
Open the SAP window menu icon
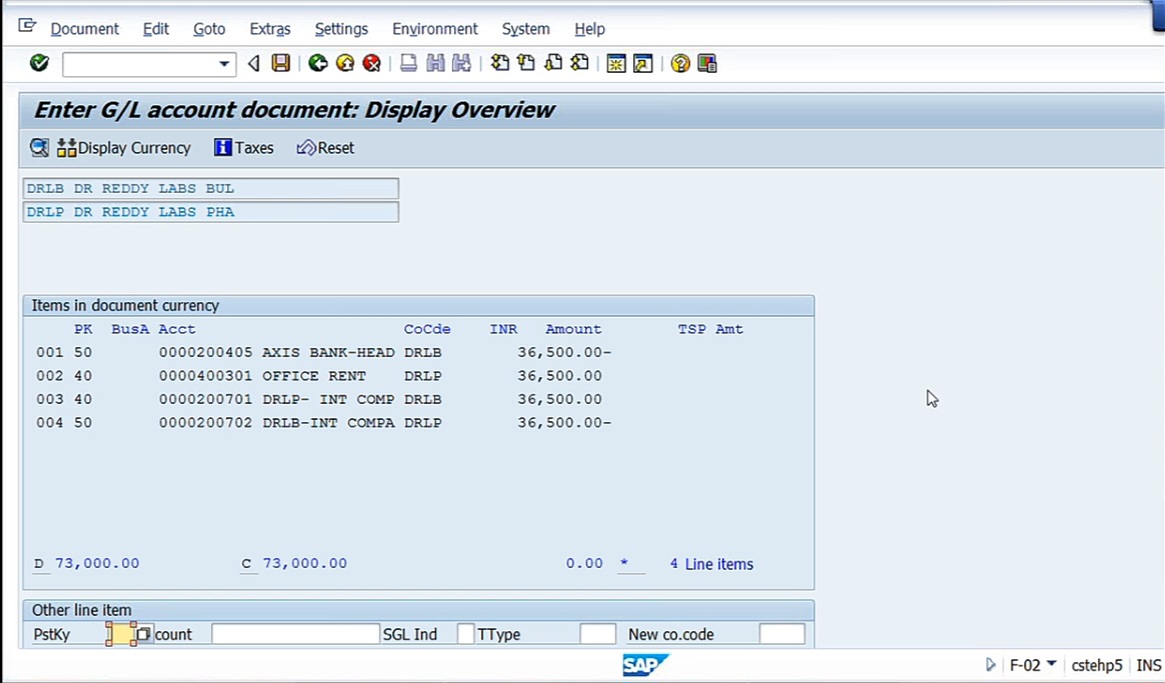pos(27,27)
